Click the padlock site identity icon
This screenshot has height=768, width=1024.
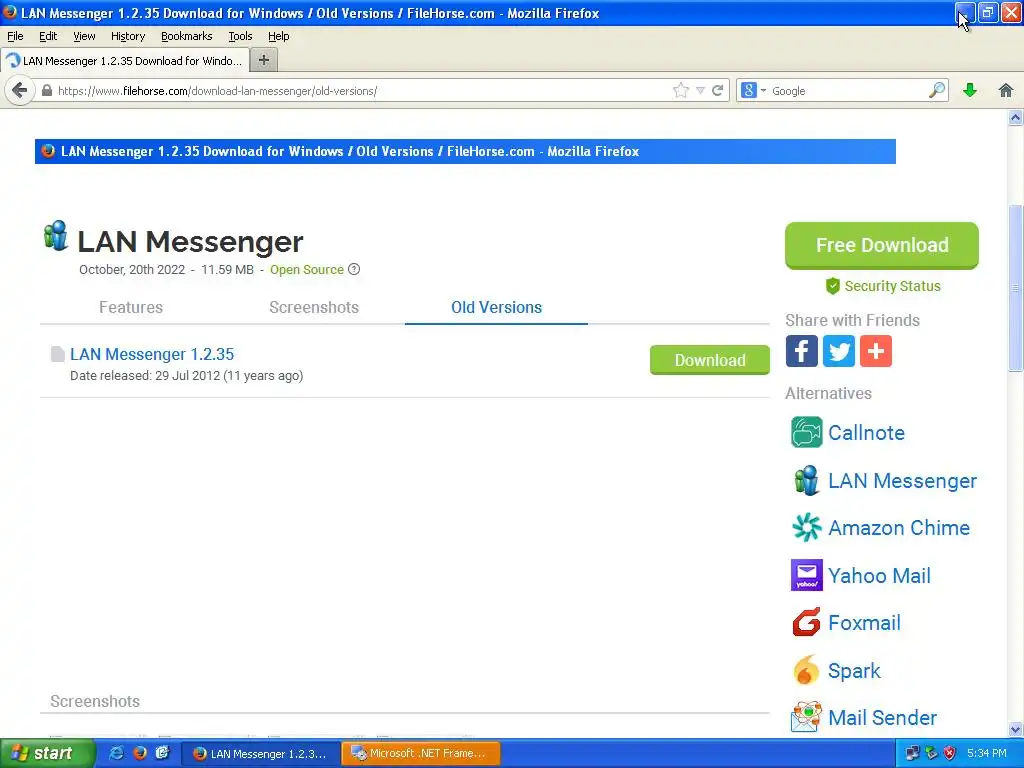(x=47, y=90)
